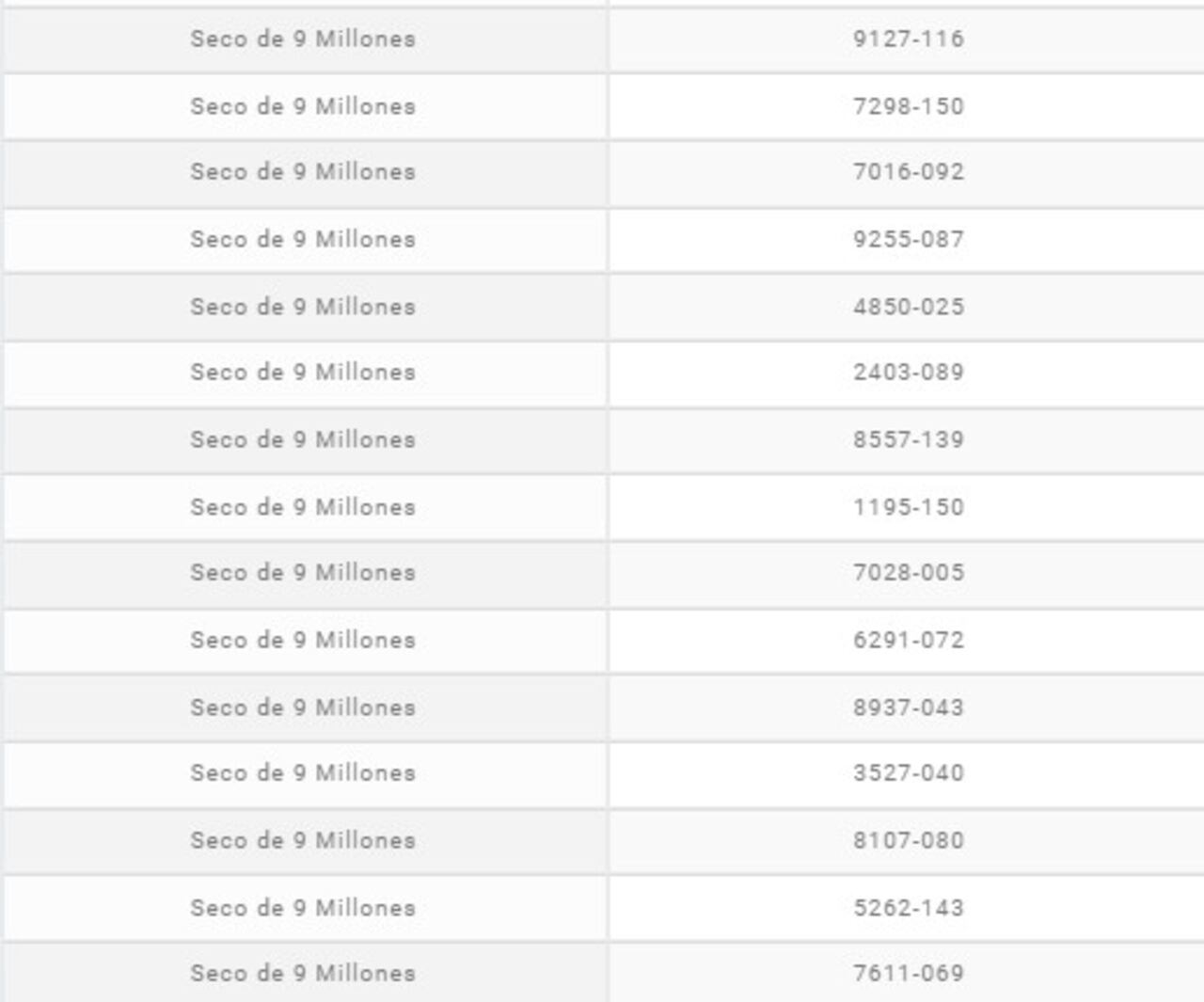Click Seco de 9 Millones beside 7611-069
1204x1002 pixels.
[x=303, y=974]
